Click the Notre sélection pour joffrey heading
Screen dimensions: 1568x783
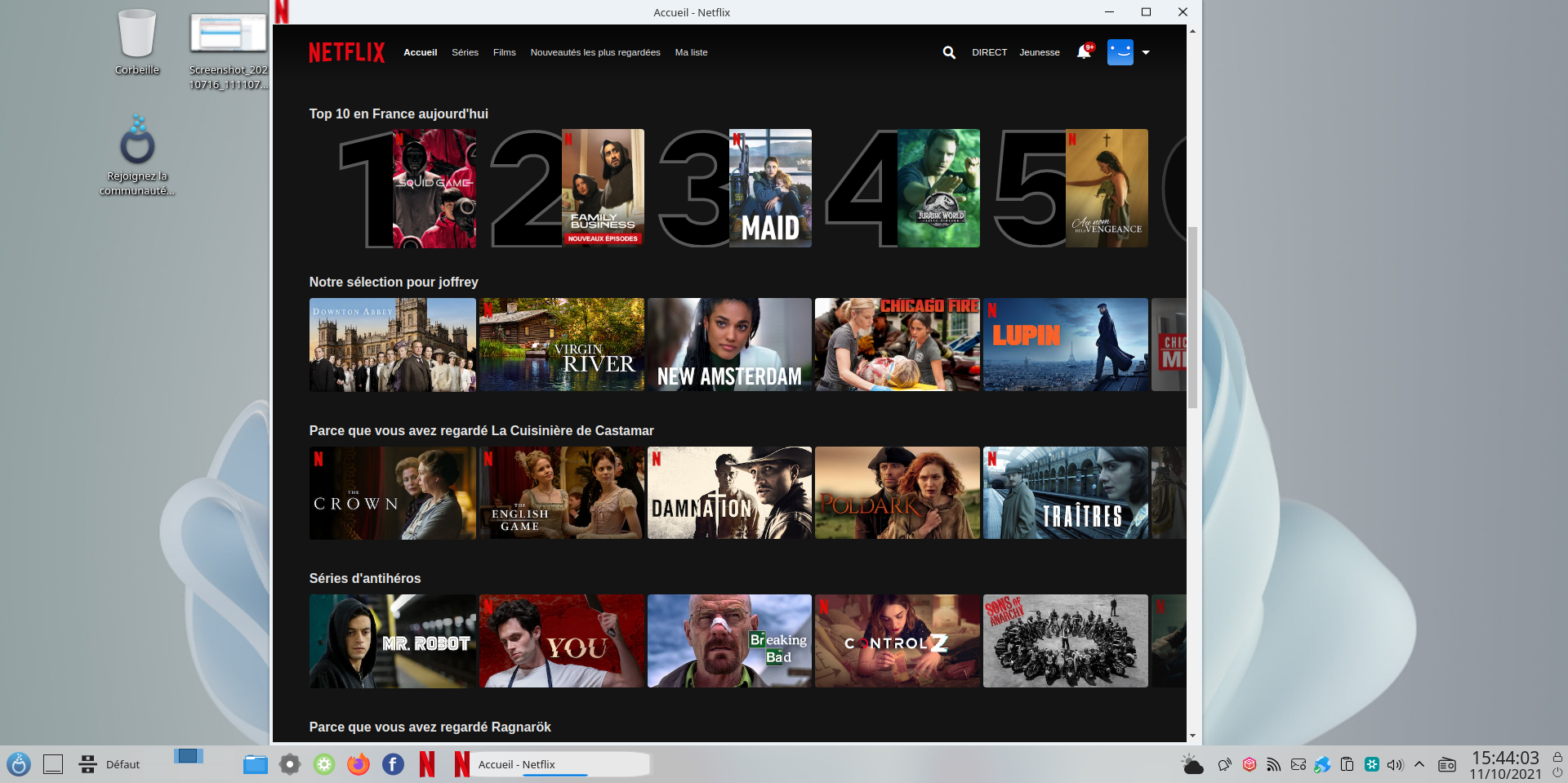(x=394, y=283)
